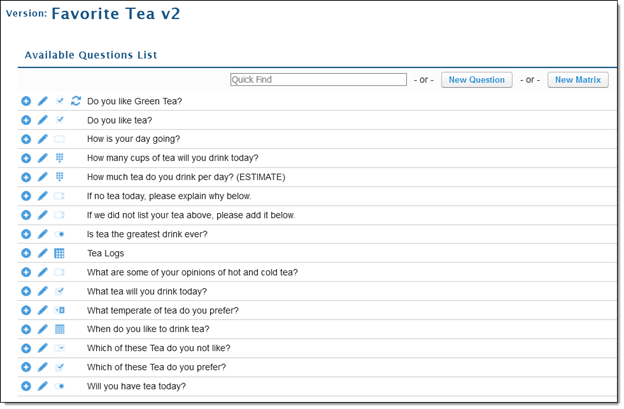Click into the Quick Find field
The width and height of the screenshot is (624, 409).
point(318,80)
